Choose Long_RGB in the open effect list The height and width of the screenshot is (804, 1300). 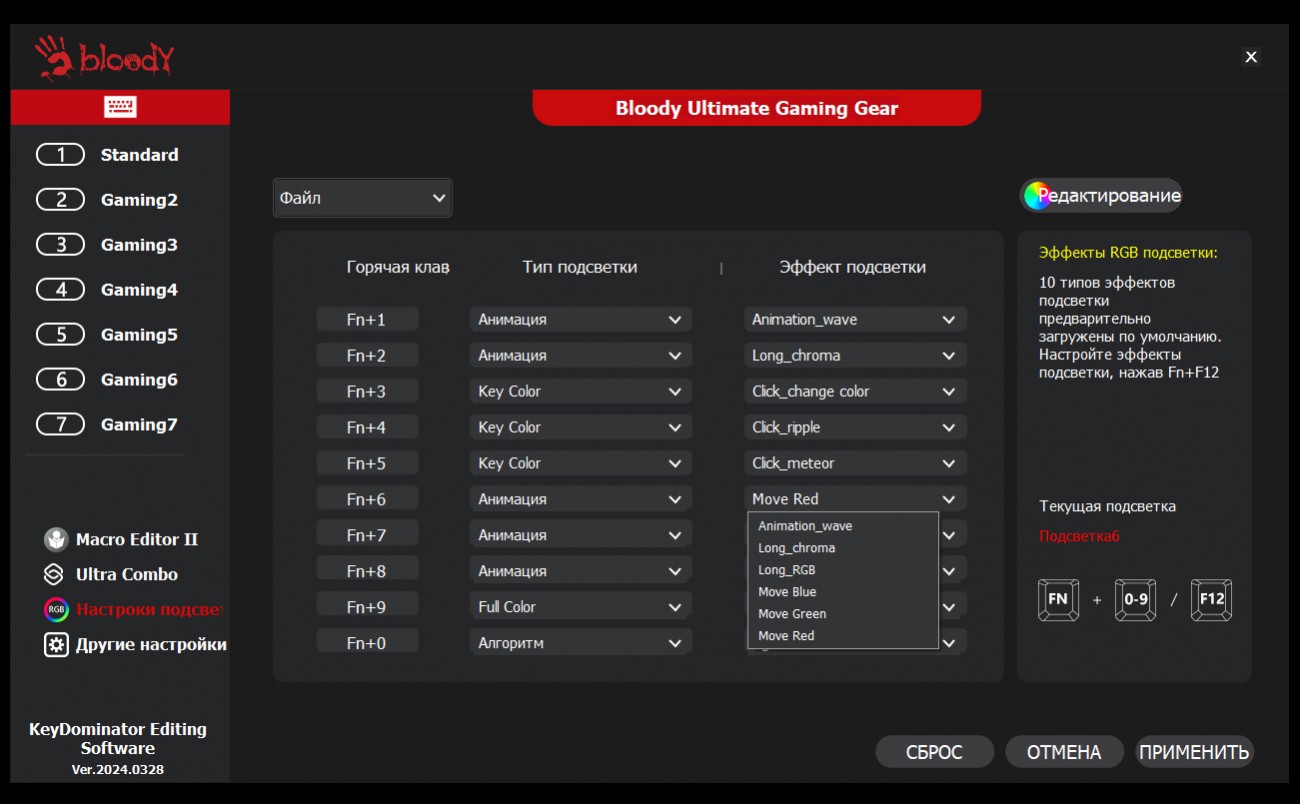pos(787,570)
